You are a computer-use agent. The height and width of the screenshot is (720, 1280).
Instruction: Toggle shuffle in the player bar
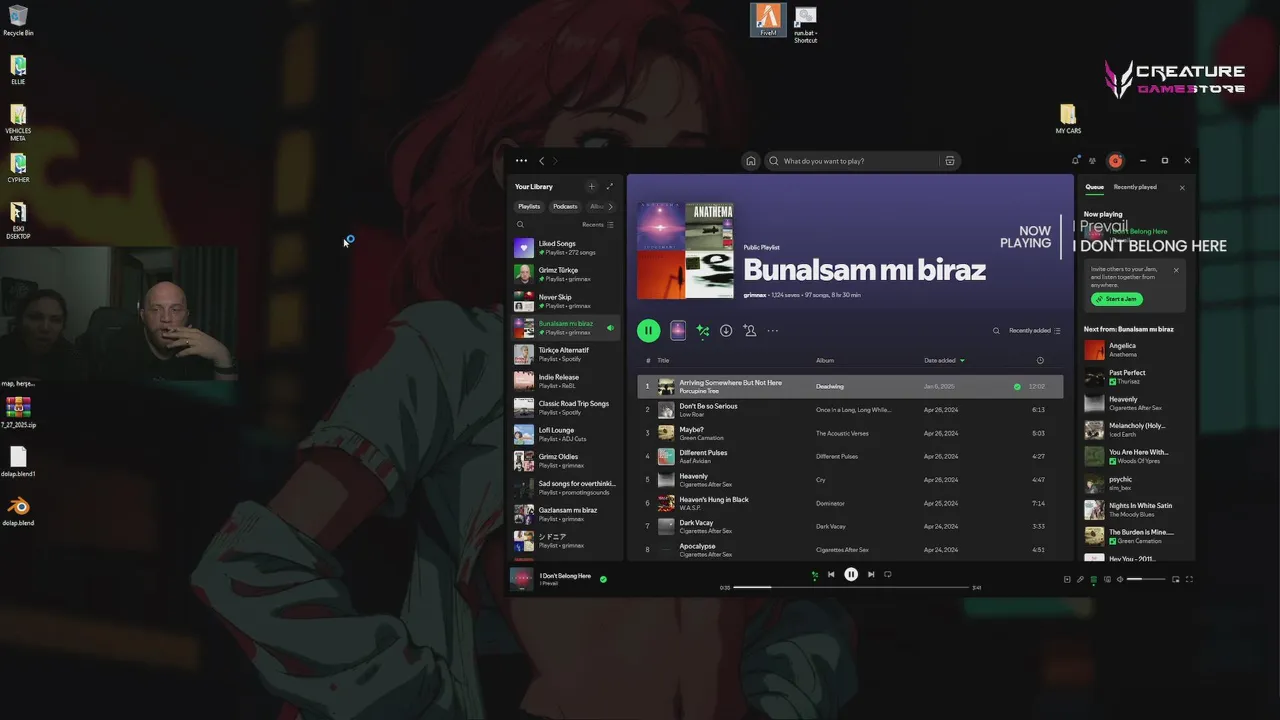point(814,575)
